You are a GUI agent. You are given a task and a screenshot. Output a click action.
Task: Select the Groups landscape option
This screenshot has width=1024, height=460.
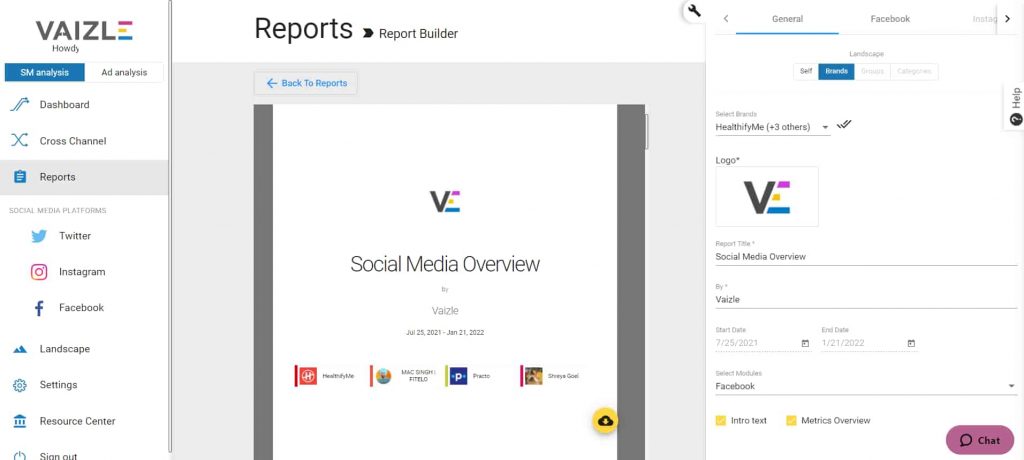pos(872,71)
